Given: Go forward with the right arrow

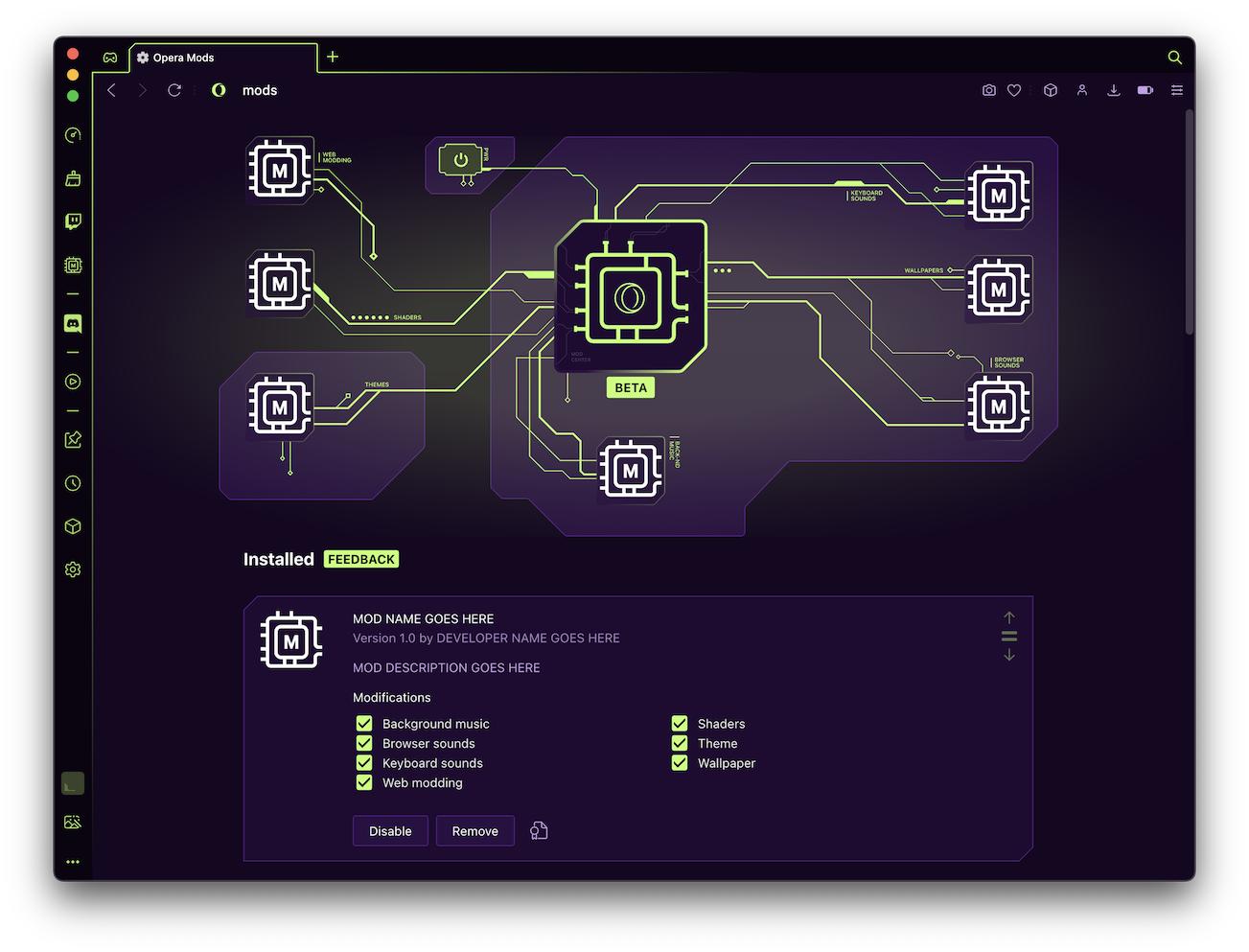Looking at the screenshot, I should pyautogui.click(x=143, y=90).
